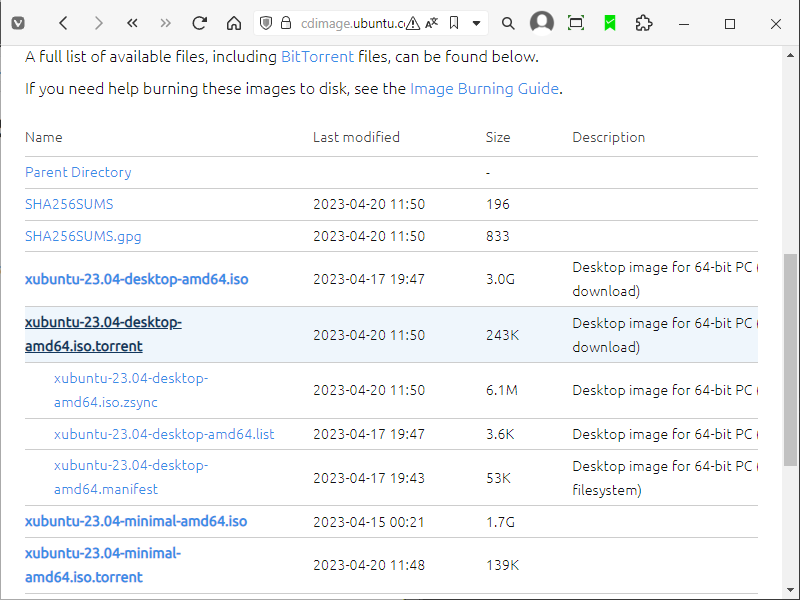Image resolution: width=800 pixels, height=600 pixels.
Task: Open the extensions puzzle menu
Action: 644,23
